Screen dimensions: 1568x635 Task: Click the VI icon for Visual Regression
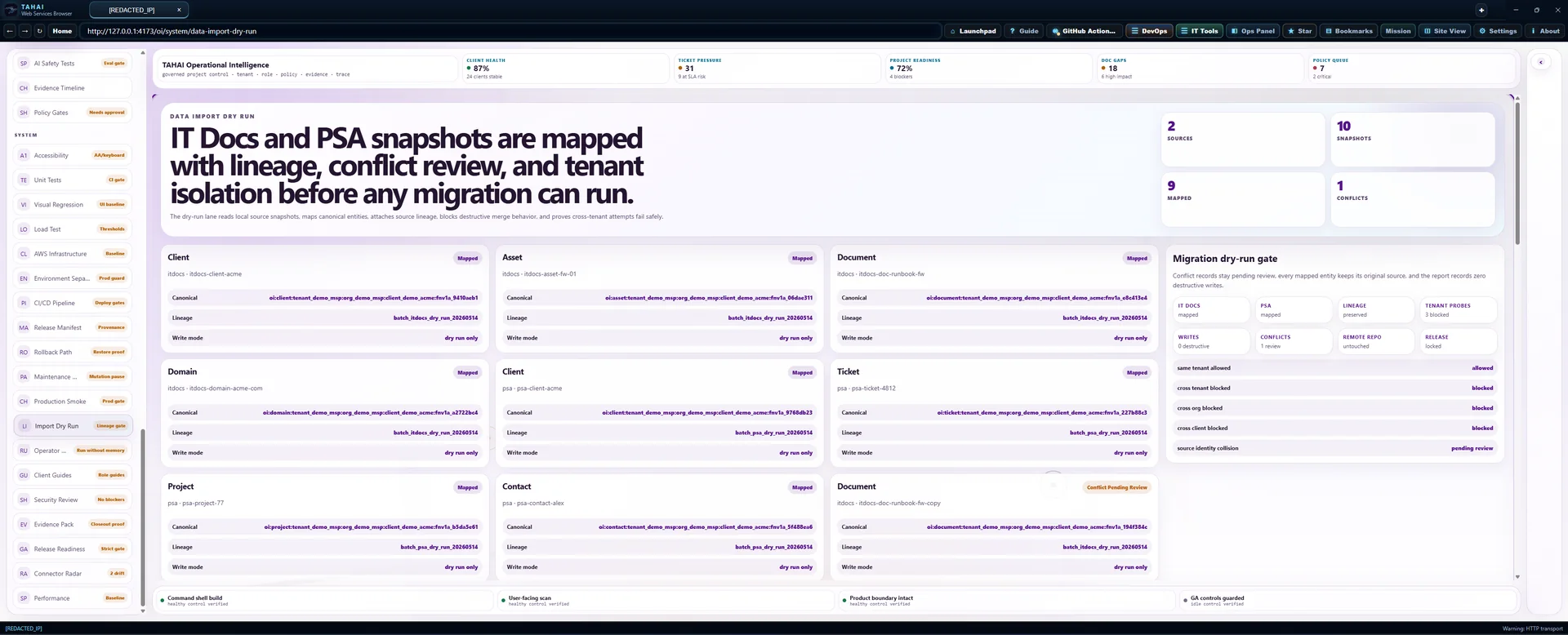tap(24, 205)
